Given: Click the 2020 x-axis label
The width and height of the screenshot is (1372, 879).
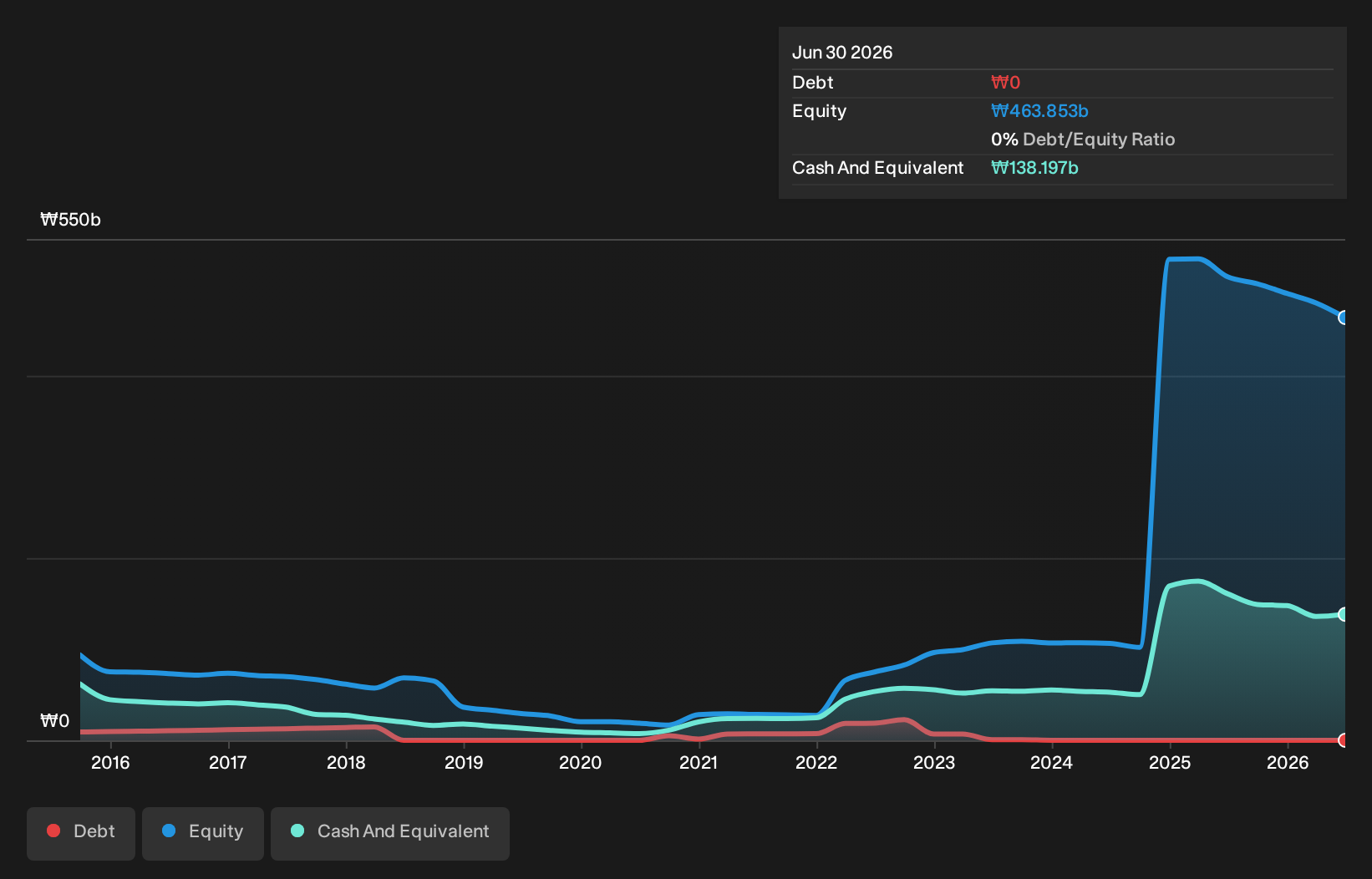Looking at the screenshot, I should pos(580,762).
